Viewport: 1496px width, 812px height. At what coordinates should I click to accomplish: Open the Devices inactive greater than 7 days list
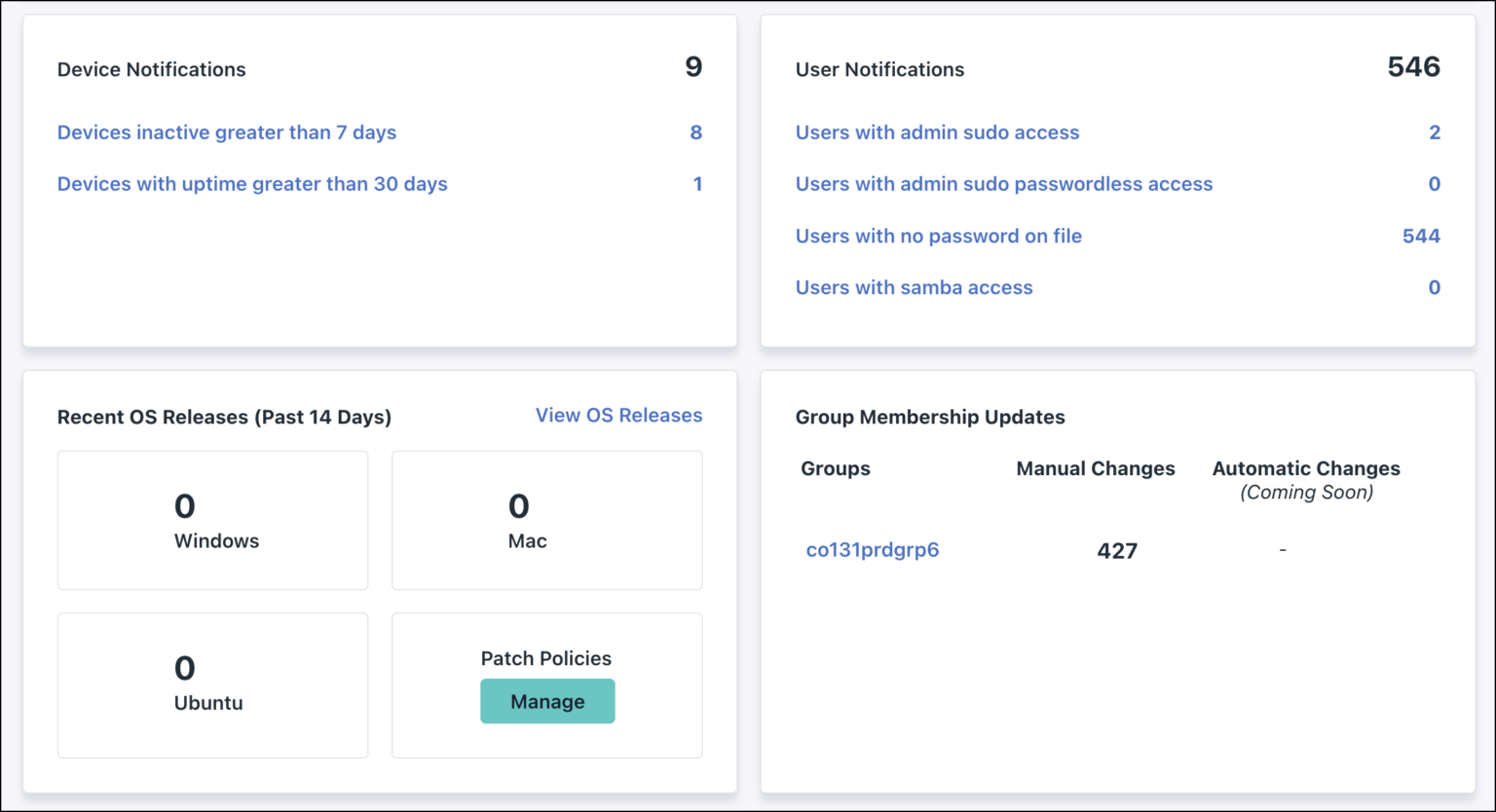[227, 132]
